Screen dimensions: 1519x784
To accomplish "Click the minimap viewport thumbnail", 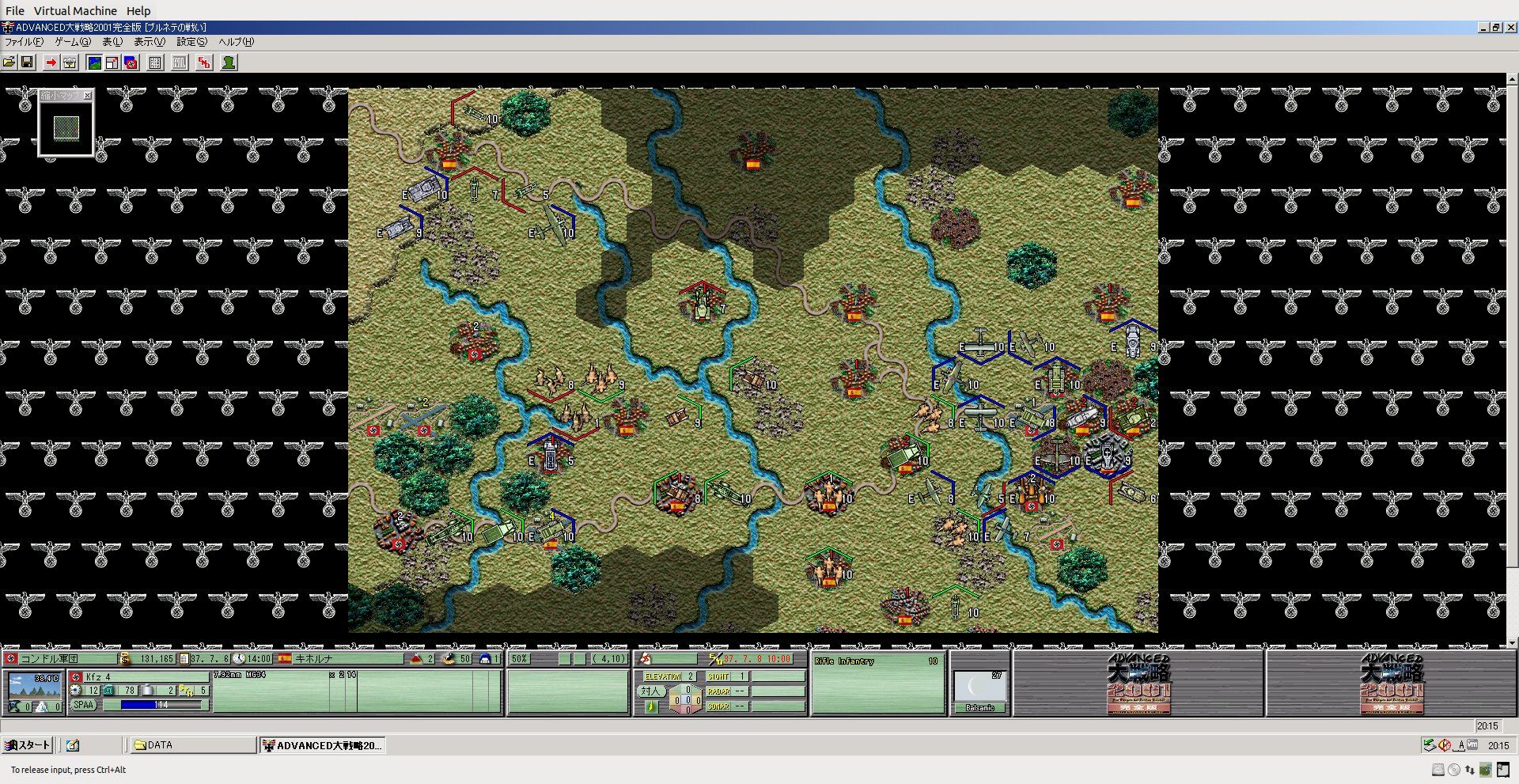I will (66, 128).
